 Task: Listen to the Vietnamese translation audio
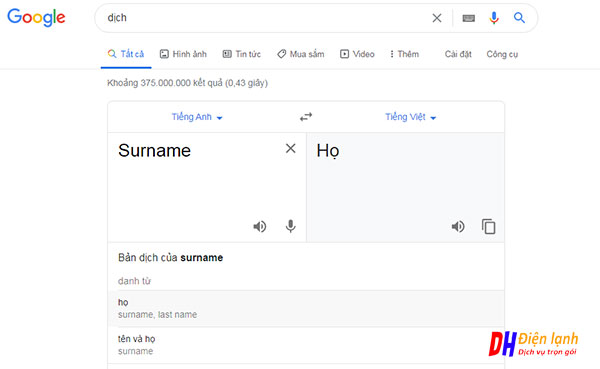click(x=458, y=227)
